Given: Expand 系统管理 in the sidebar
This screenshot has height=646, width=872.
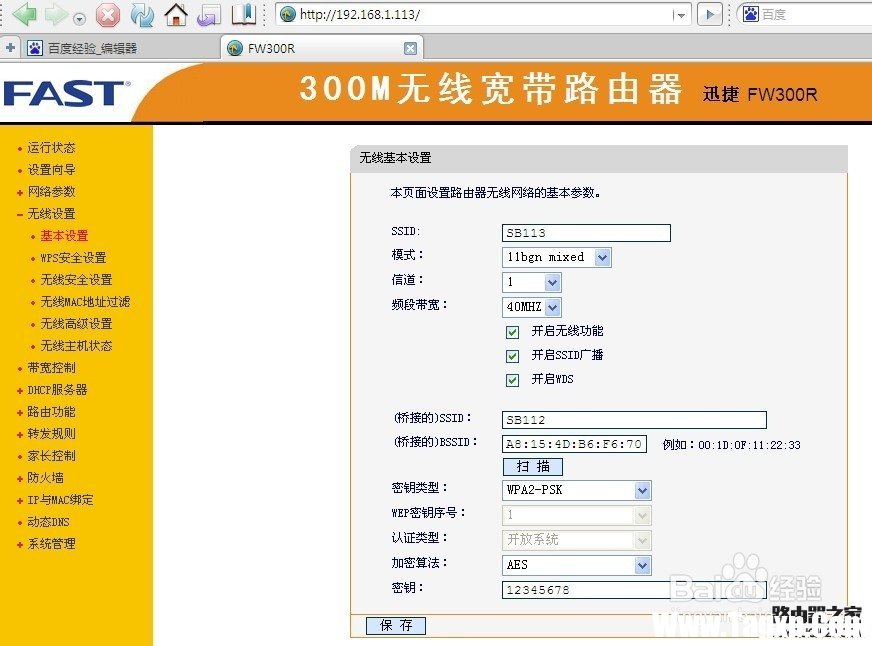Looking at the screenshot, I should pyautogui.click(x=51, y=544).
